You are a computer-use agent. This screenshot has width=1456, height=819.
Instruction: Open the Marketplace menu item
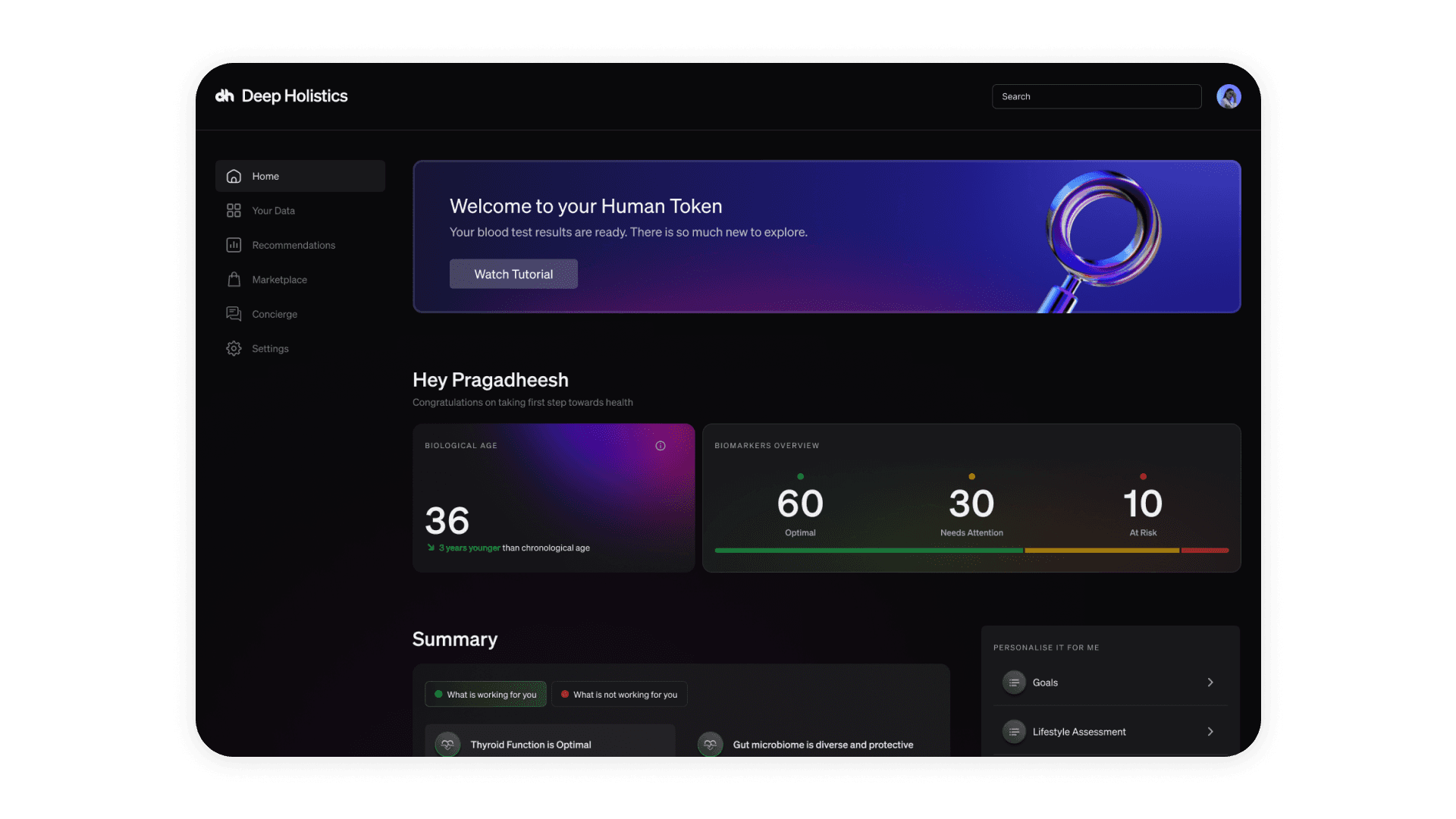[x=279, y=280]
